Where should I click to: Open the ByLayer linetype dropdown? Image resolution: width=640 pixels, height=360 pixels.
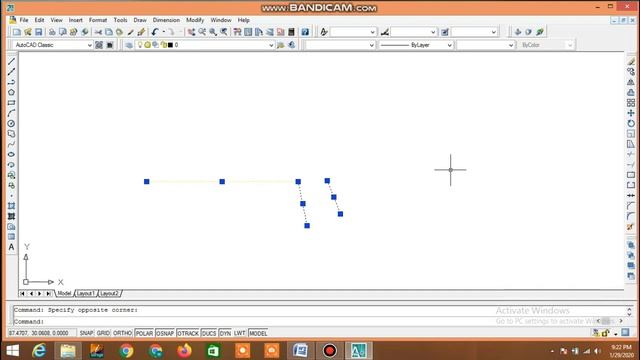(x=416, y=45)
